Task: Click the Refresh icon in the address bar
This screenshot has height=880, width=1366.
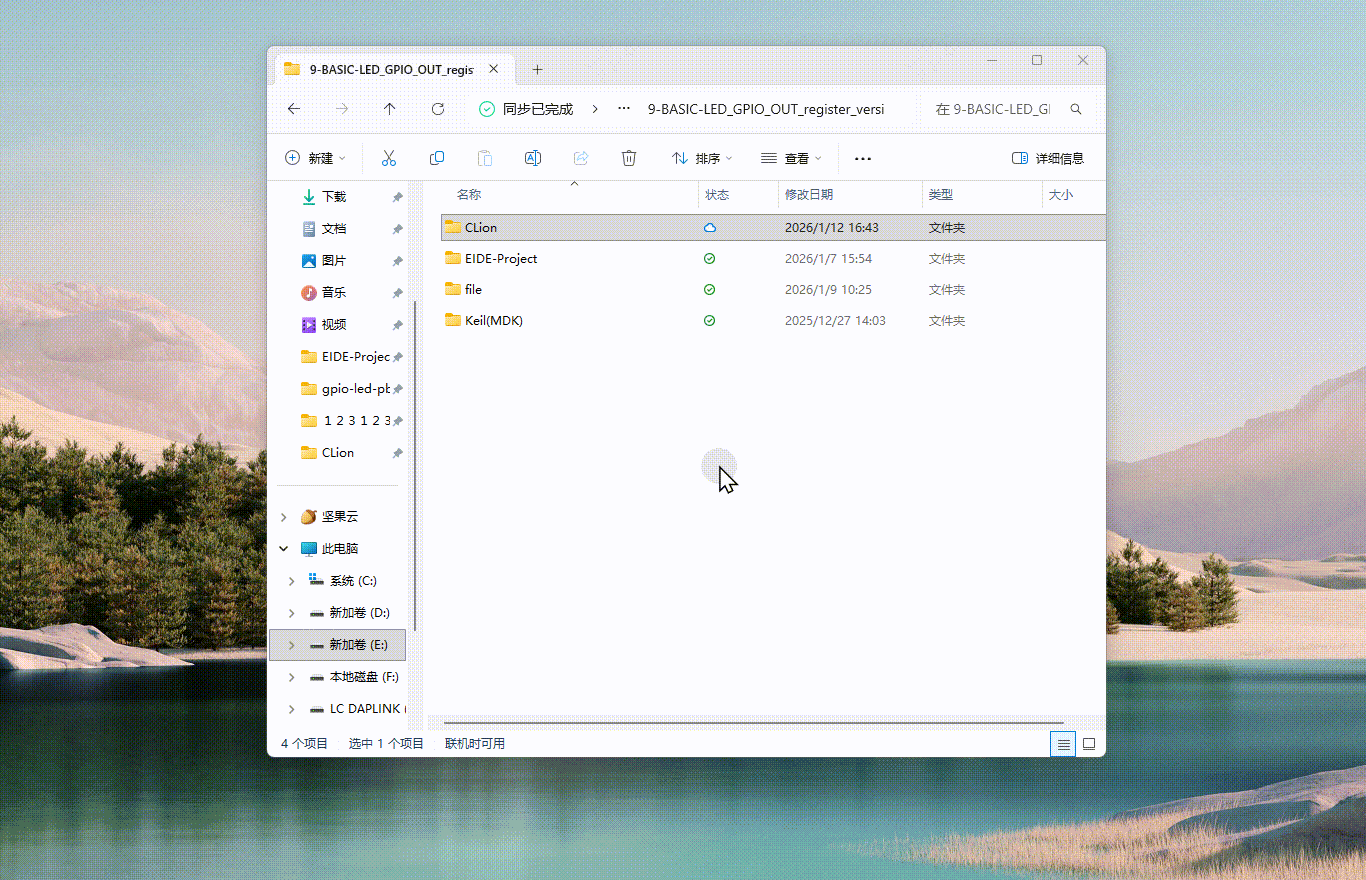Action: [x=437, y=109]
